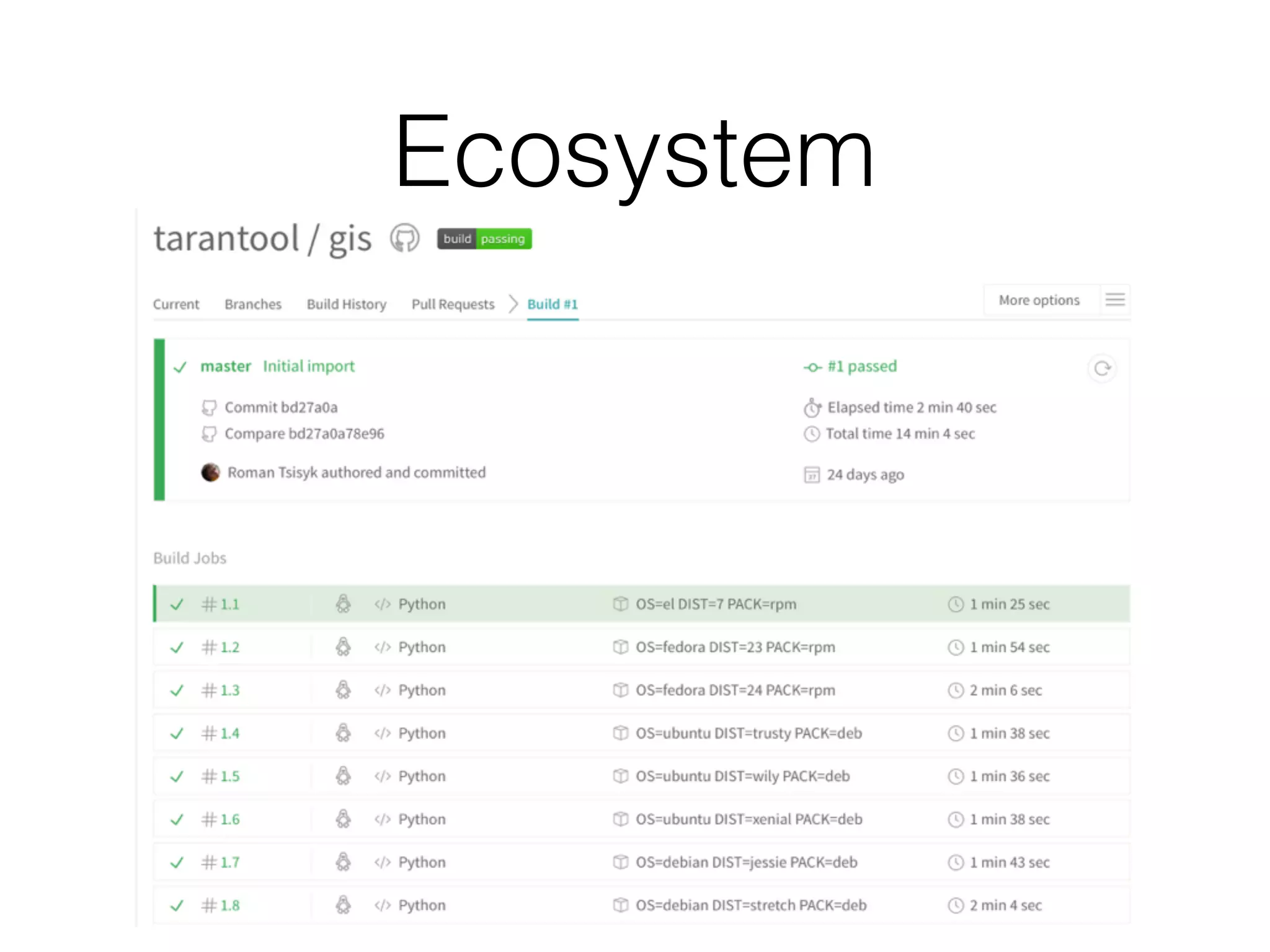The width and height of the screenshot is (1270, 952).
Task: Click the clock icon by Total time
Action: [x=812, y=434]
